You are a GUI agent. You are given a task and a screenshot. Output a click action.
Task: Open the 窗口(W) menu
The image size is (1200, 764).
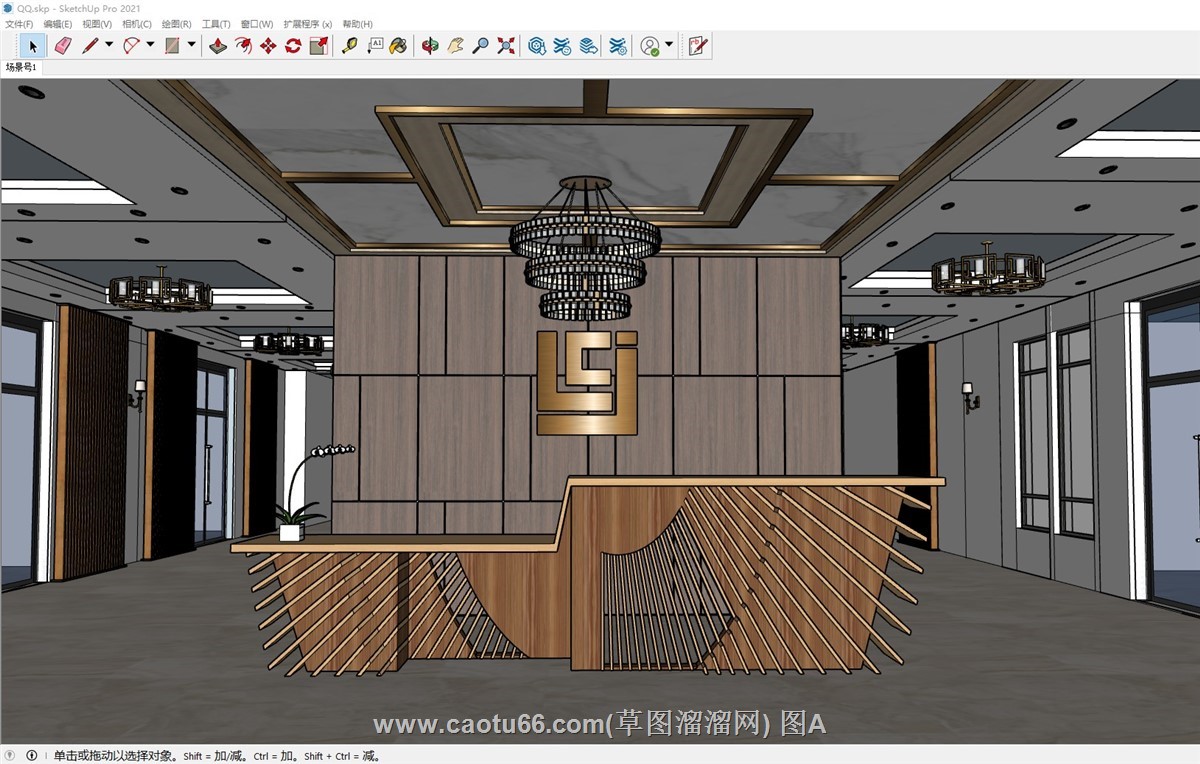pos(257,24)
